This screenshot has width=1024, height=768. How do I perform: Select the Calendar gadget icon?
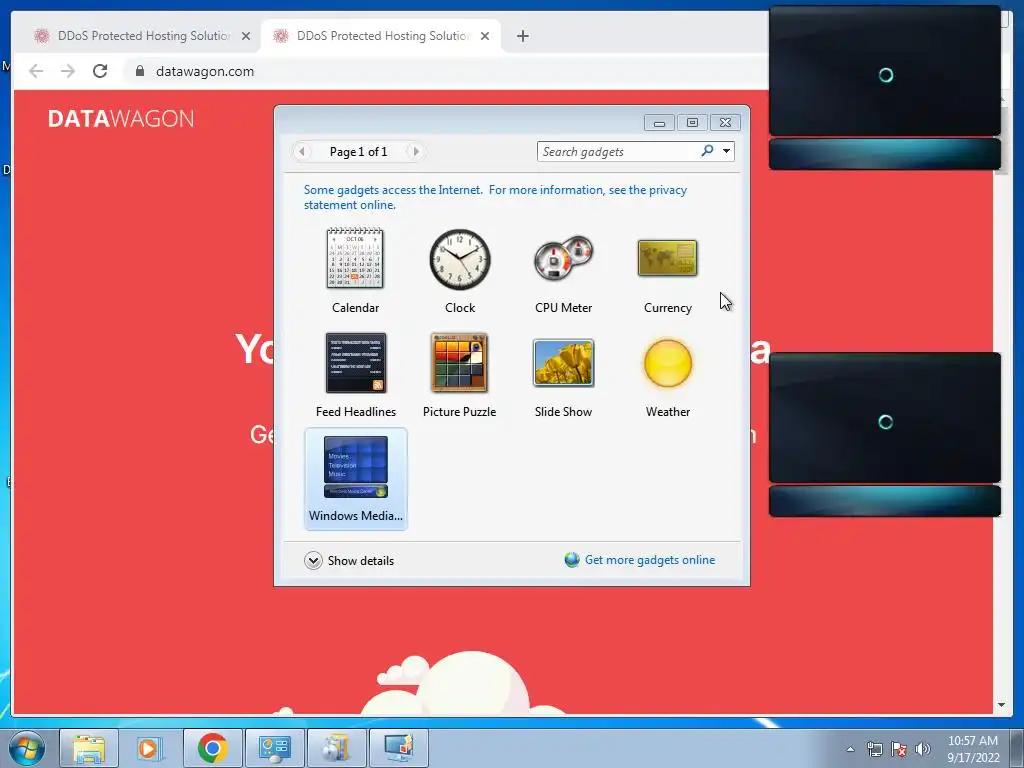(x=355, y=259)
